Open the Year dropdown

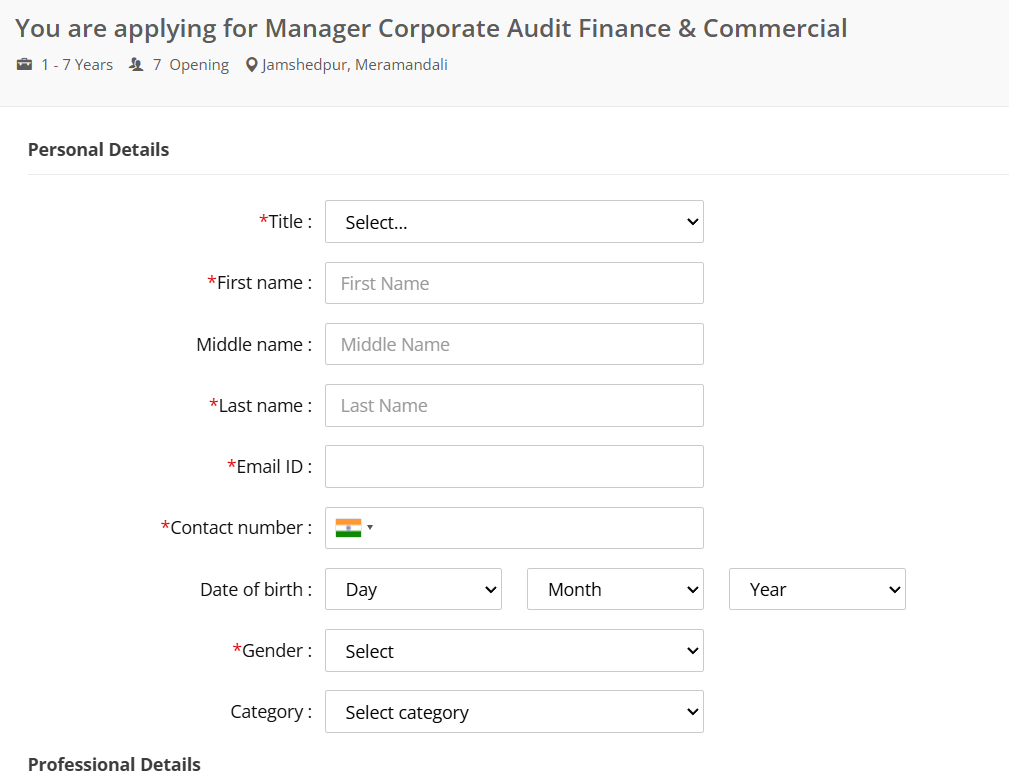pos(817,589)
